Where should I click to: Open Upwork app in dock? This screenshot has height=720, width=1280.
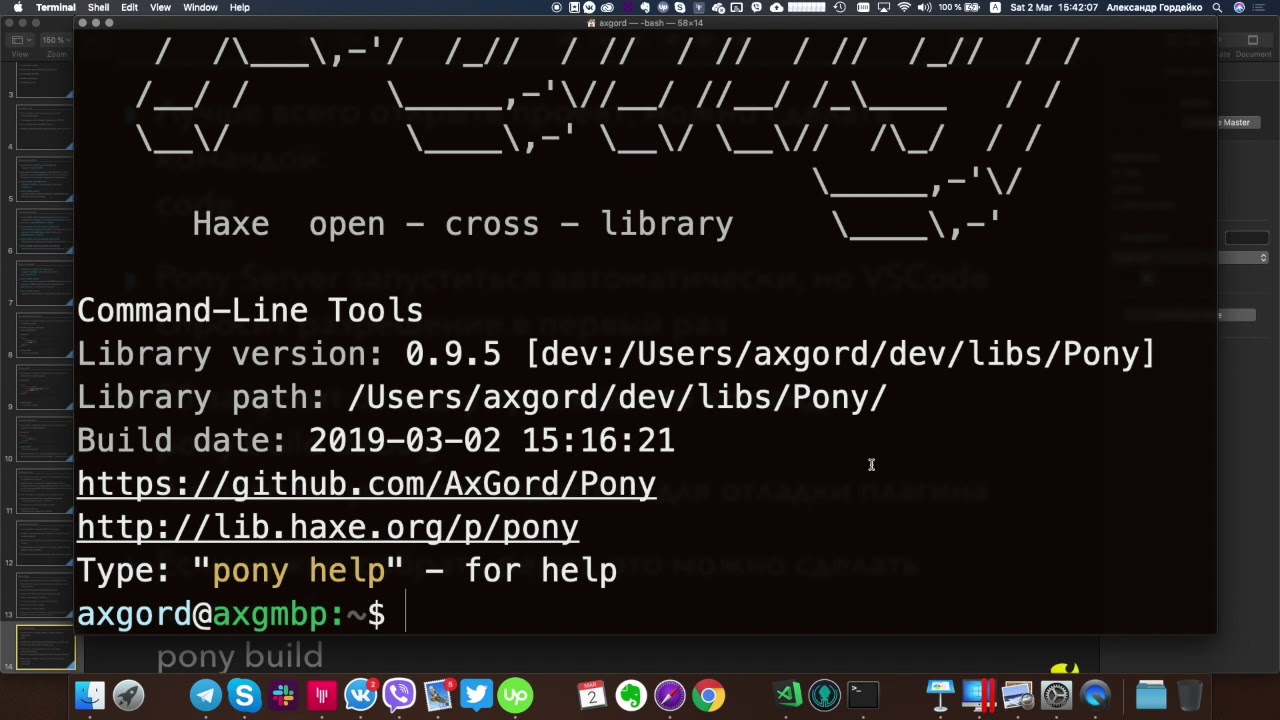point(515,695)
